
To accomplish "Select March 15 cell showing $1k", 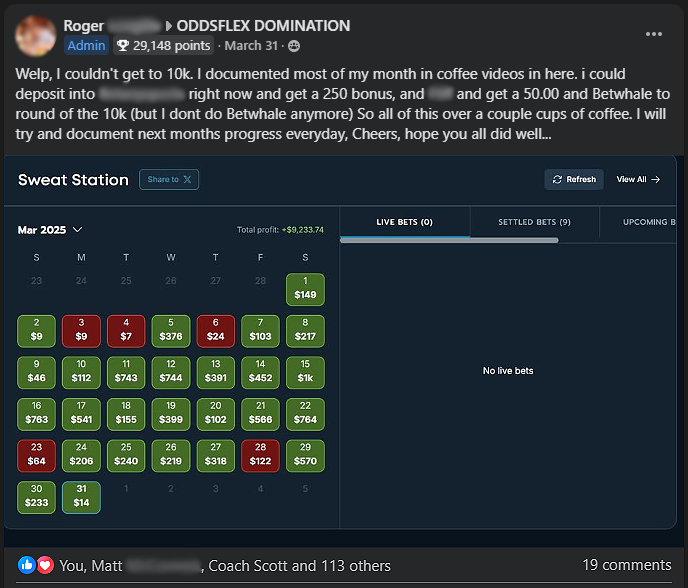I will (305, 373).
